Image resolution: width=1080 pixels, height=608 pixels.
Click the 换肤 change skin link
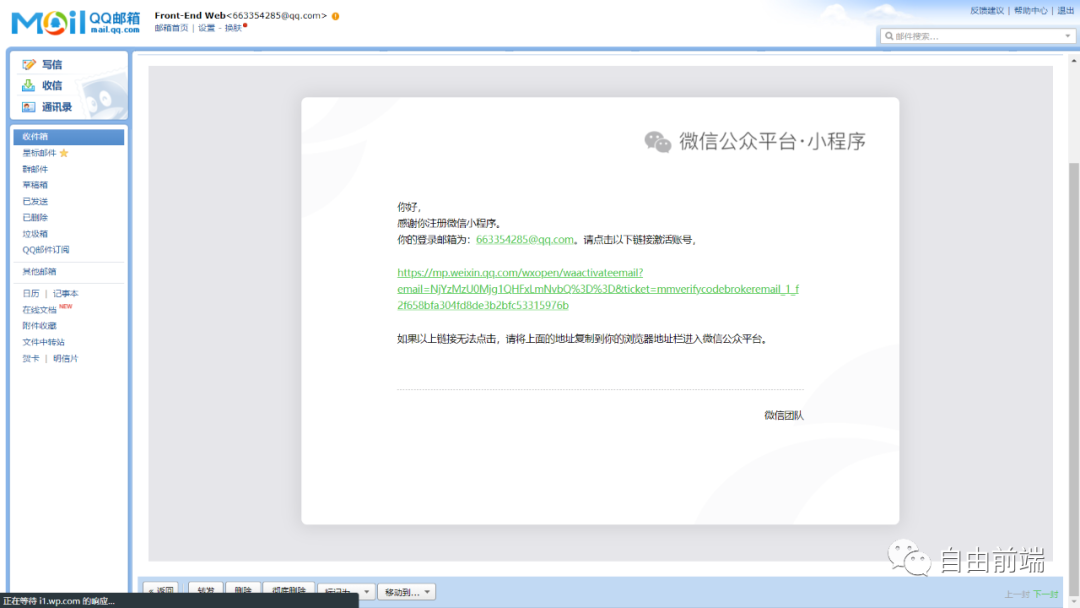click(x=233, y=28)
